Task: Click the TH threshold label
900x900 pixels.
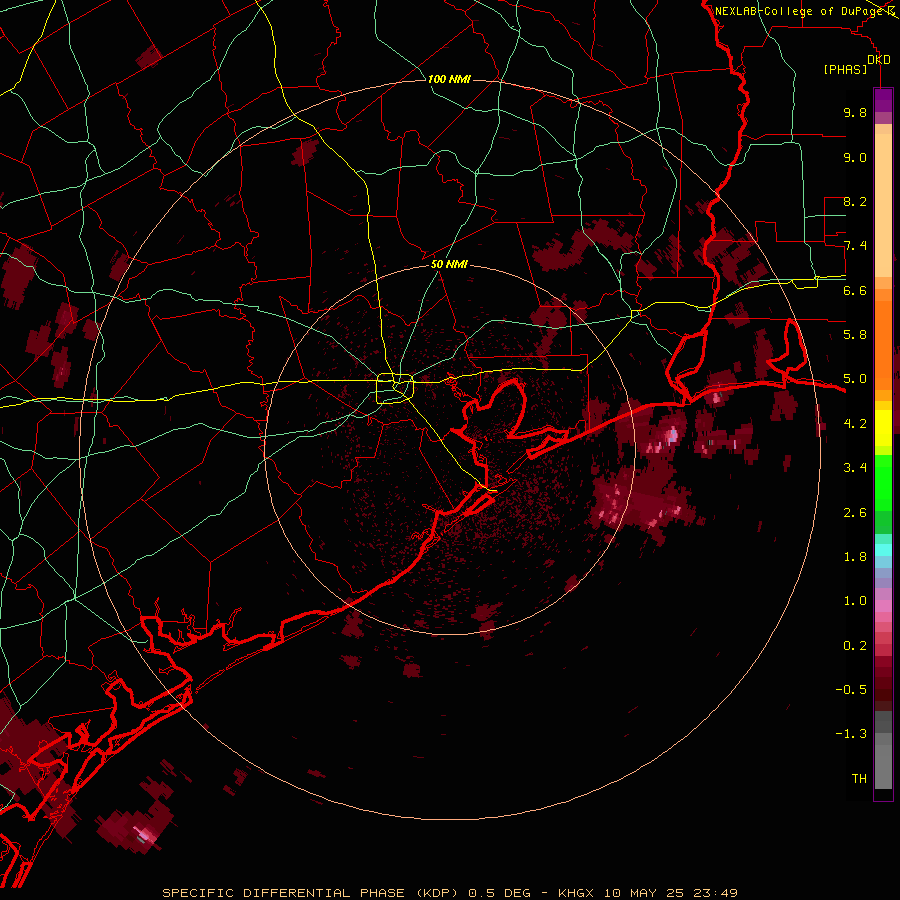Action: coord(859,779)
